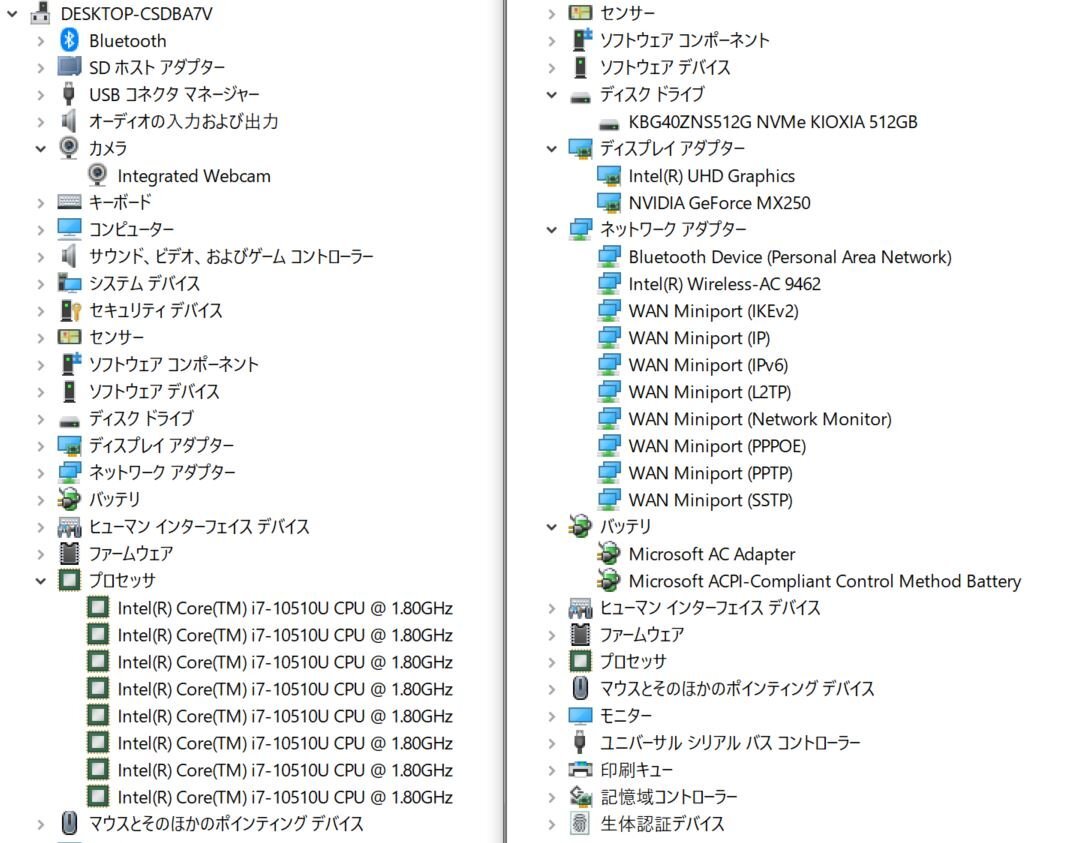Click the KBG40ZNS512G NVMe drive icon
Image resolution: width=1068 pixels, height=843 pixels.
point(608,124)
